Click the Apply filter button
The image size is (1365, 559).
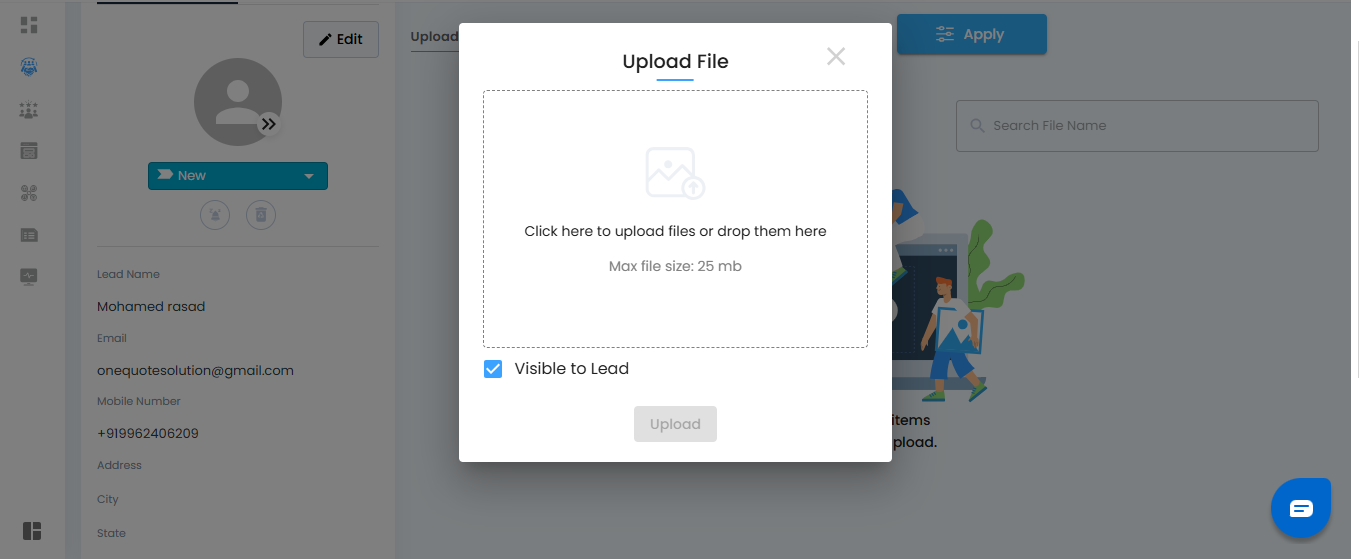pos(971,35)
